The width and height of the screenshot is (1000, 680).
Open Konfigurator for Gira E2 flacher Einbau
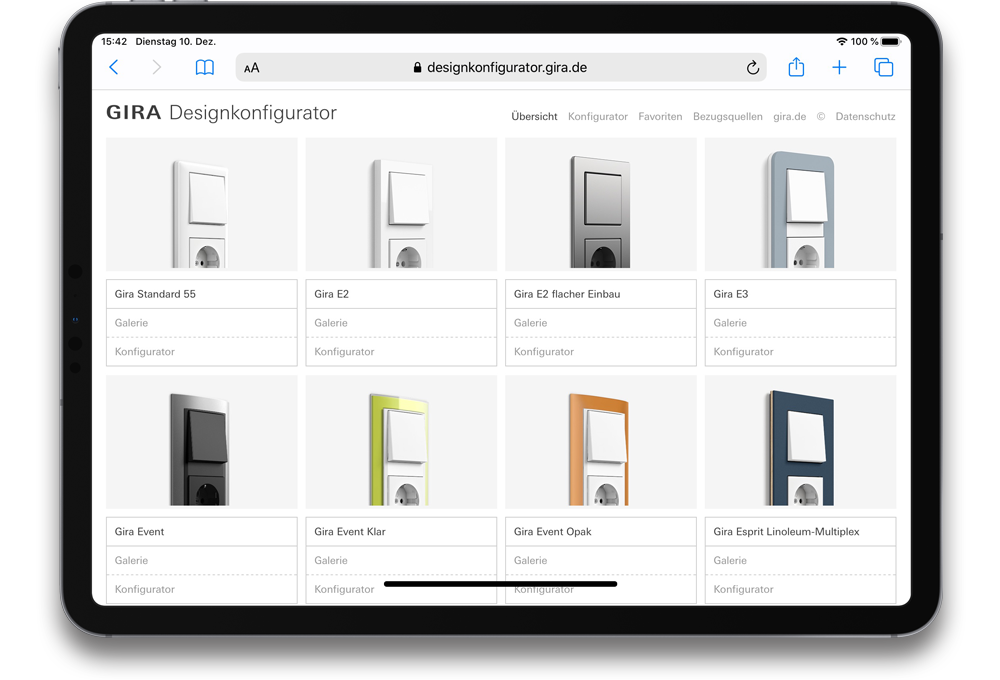pos(601,351)
